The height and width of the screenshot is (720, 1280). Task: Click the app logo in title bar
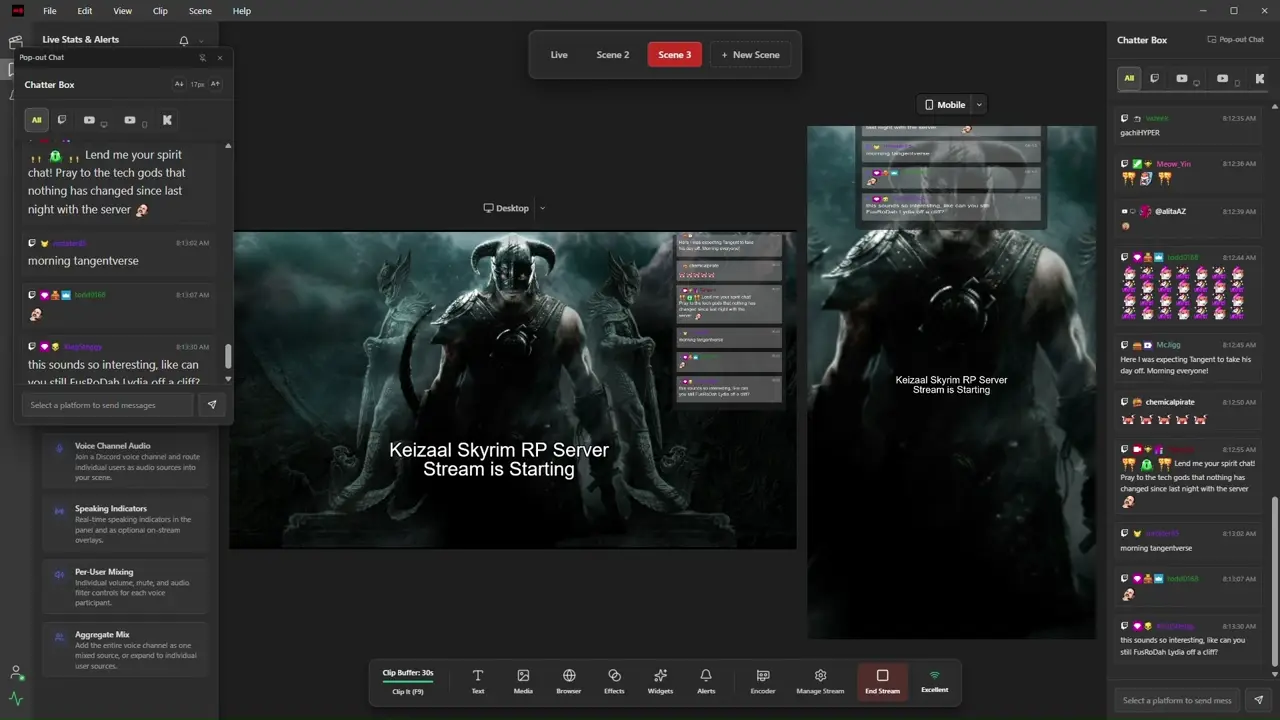(16, 11)
